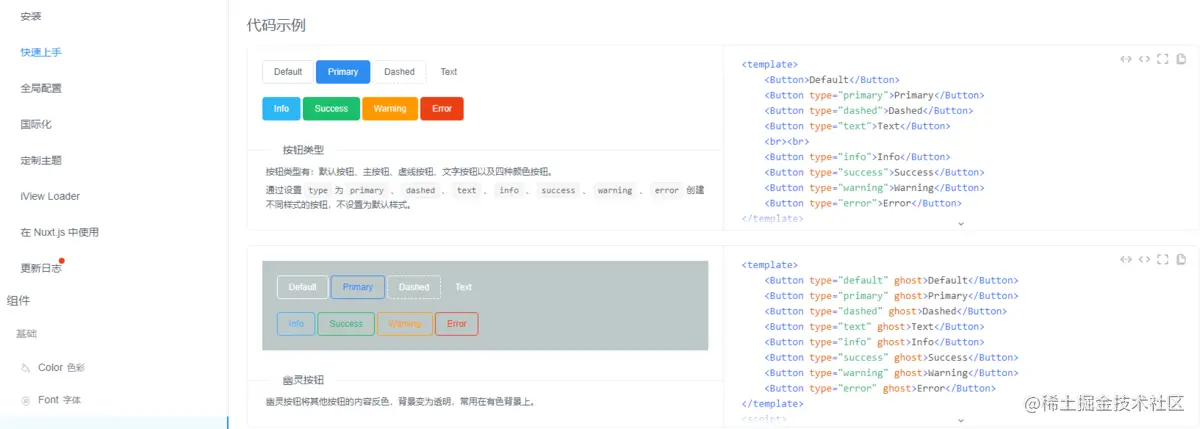Click the double-arrow icon in the first code panel
The height and width of the screenshot is (429, 1200).
coord(1126,59)
